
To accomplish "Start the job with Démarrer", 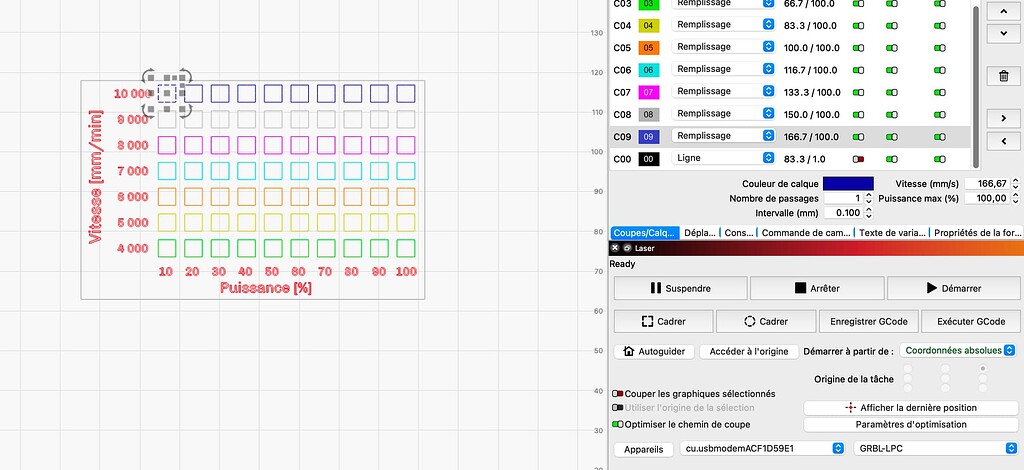I will tap(953, 288).
